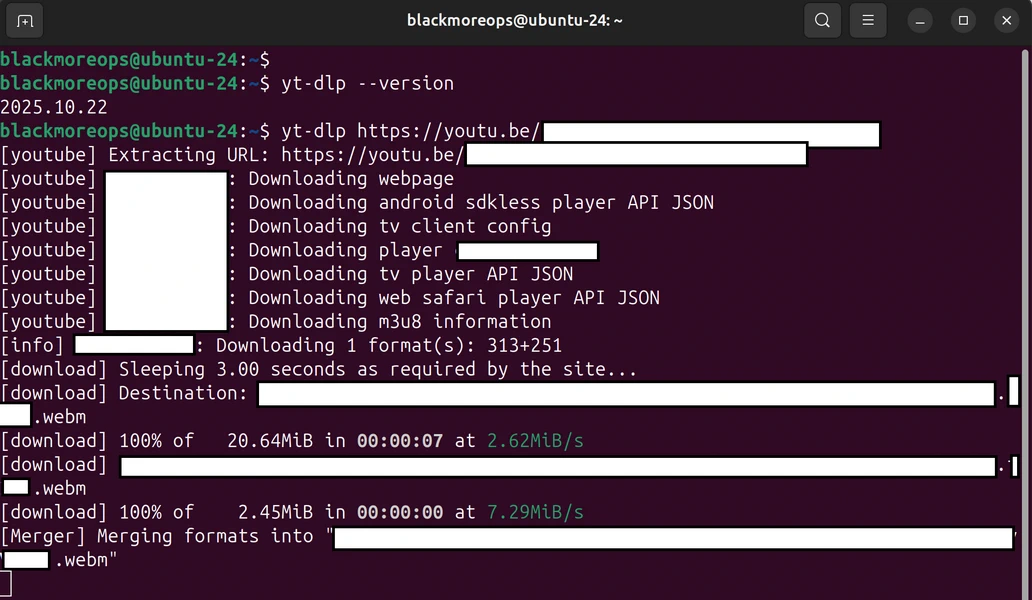Click 'Downloading android sdkless player API JSON'
Screen dimensions: 1032x600
tap(480, 203)
